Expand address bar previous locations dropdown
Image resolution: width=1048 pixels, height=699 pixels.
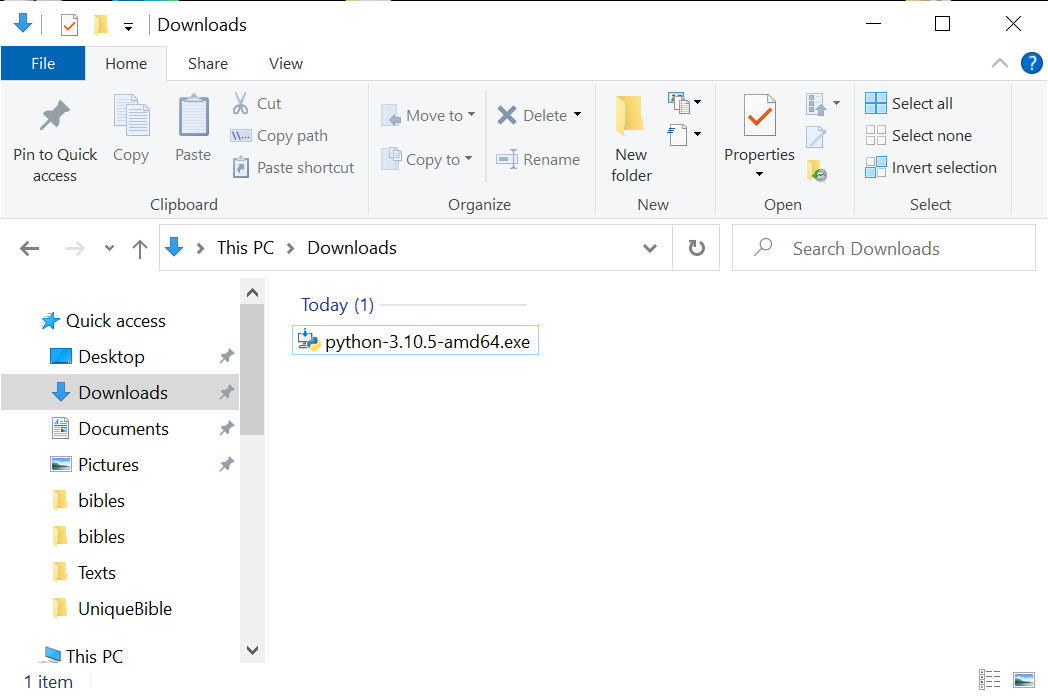(650, 249)
